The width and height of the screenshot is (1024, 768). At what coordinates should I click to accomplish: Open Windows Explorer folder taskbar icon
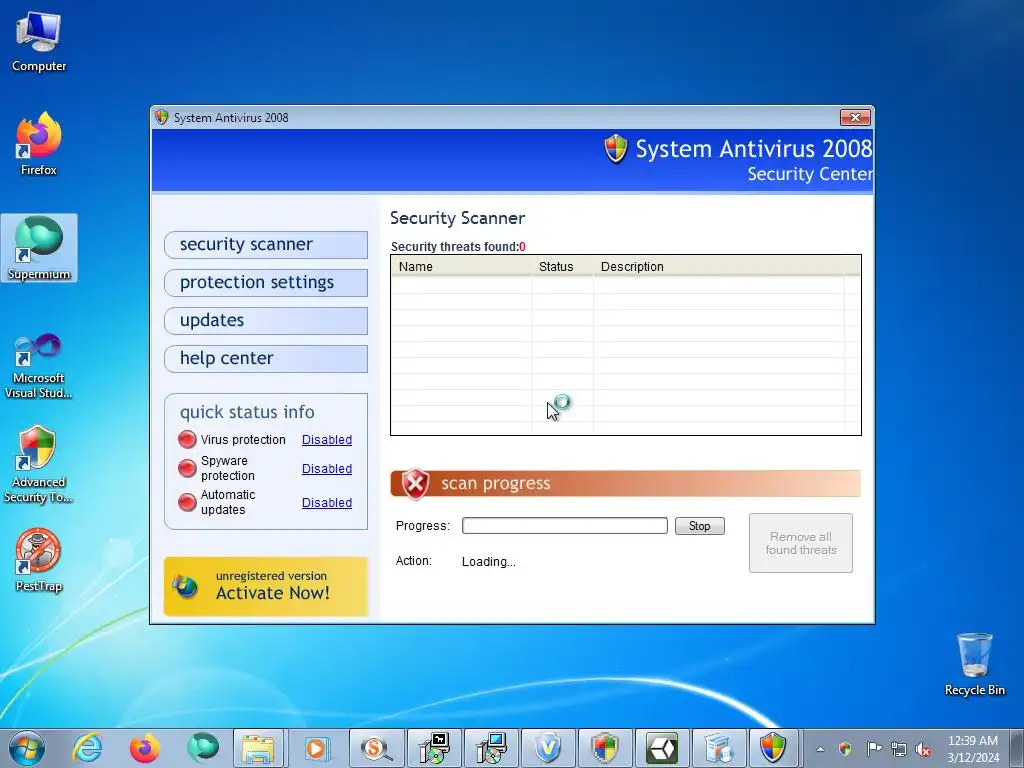click(x=259, y=748)
